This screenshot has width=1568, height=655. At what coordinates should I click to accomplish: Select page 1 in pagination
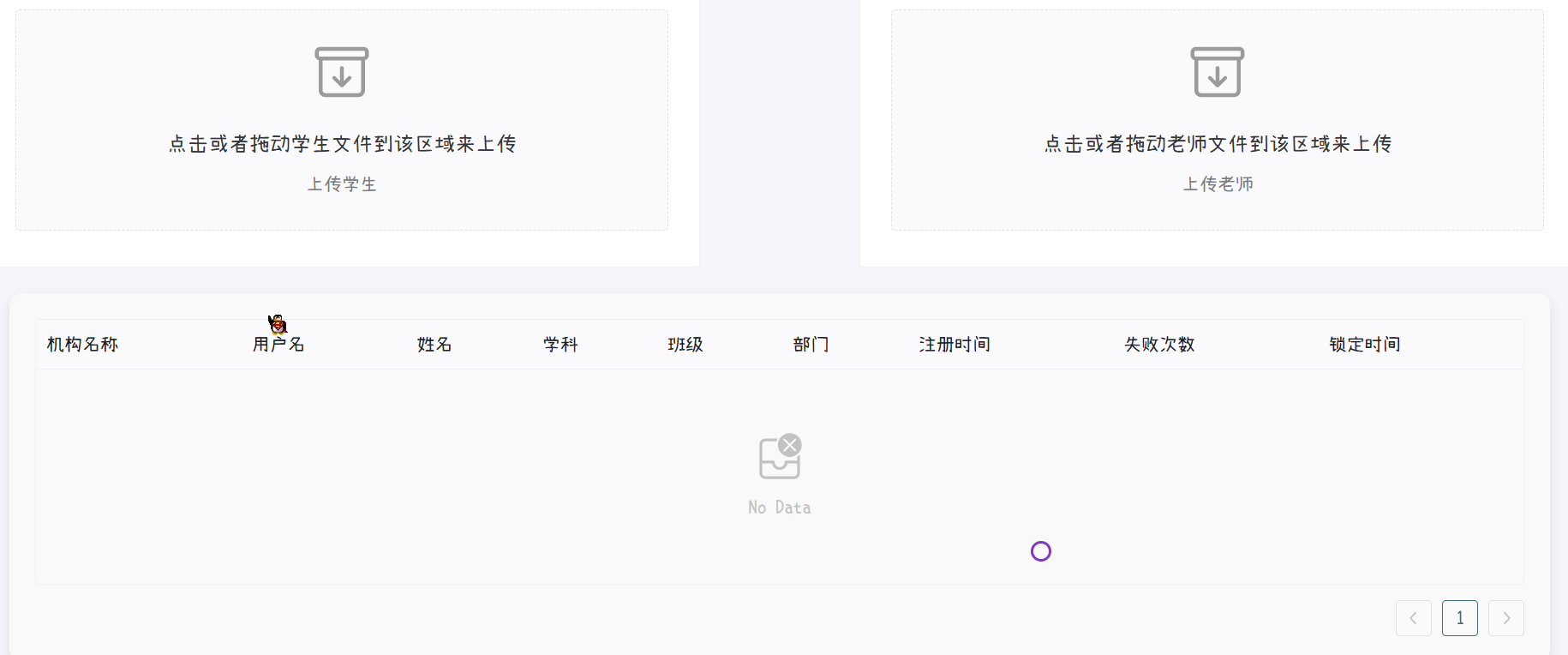click(1460, 618)
